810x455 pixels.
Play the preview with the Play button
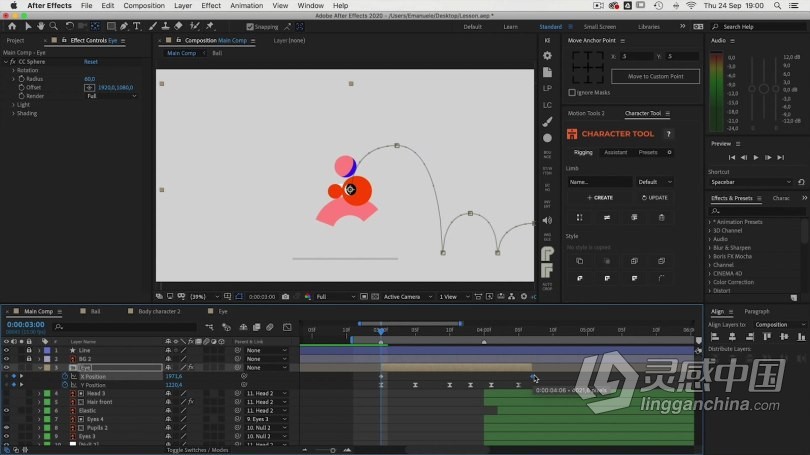coord(756,158)
